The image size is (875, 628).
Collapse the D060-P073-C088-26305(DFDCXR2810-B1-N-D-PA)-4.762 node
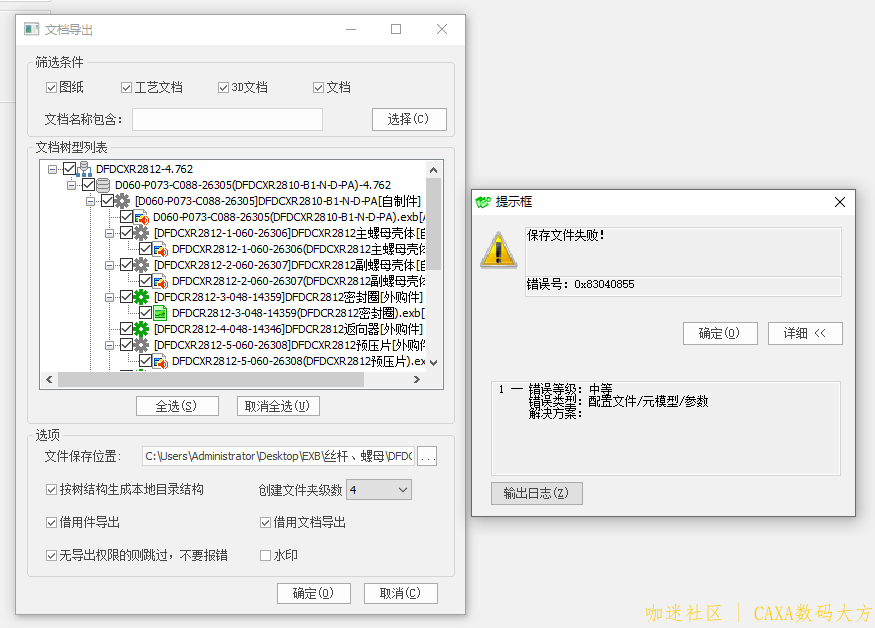point(71,185)
